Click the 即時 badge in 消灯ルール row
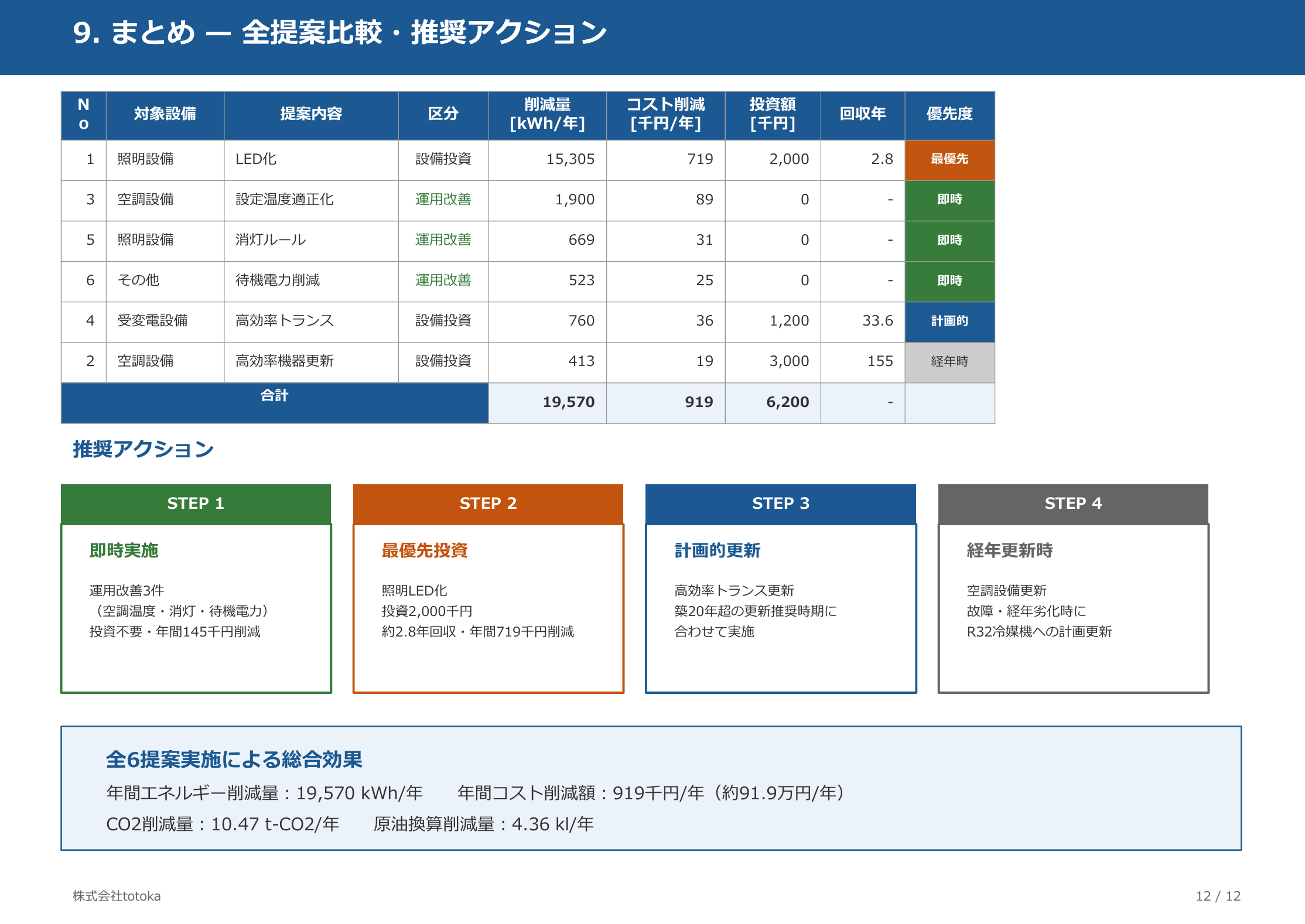This screenshot has height=924, width=1305. tap(949, 240)
